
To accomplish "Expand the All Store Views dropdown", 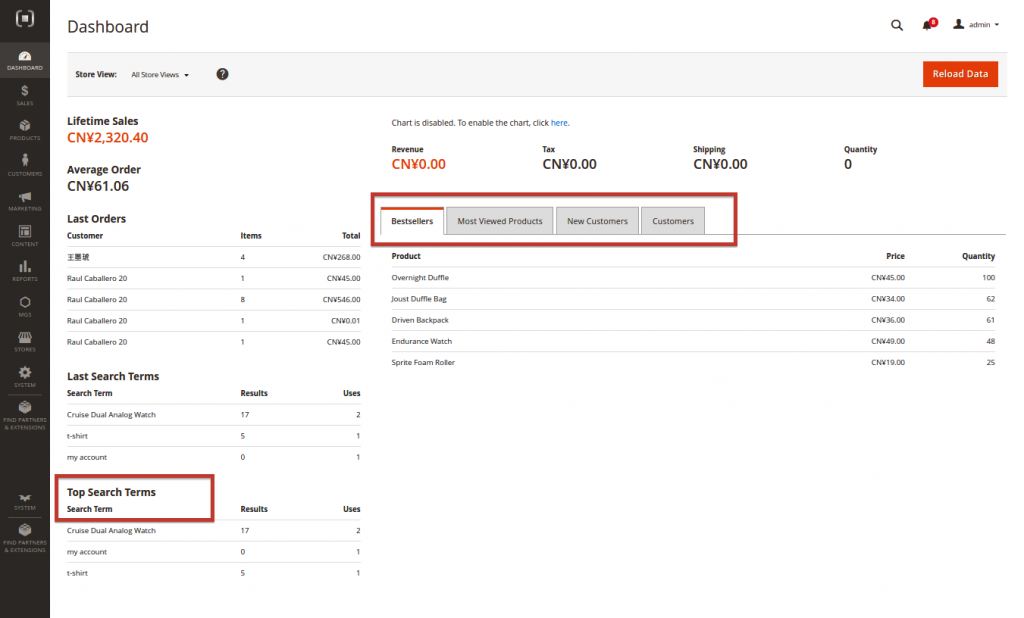I will coord(160,75).
